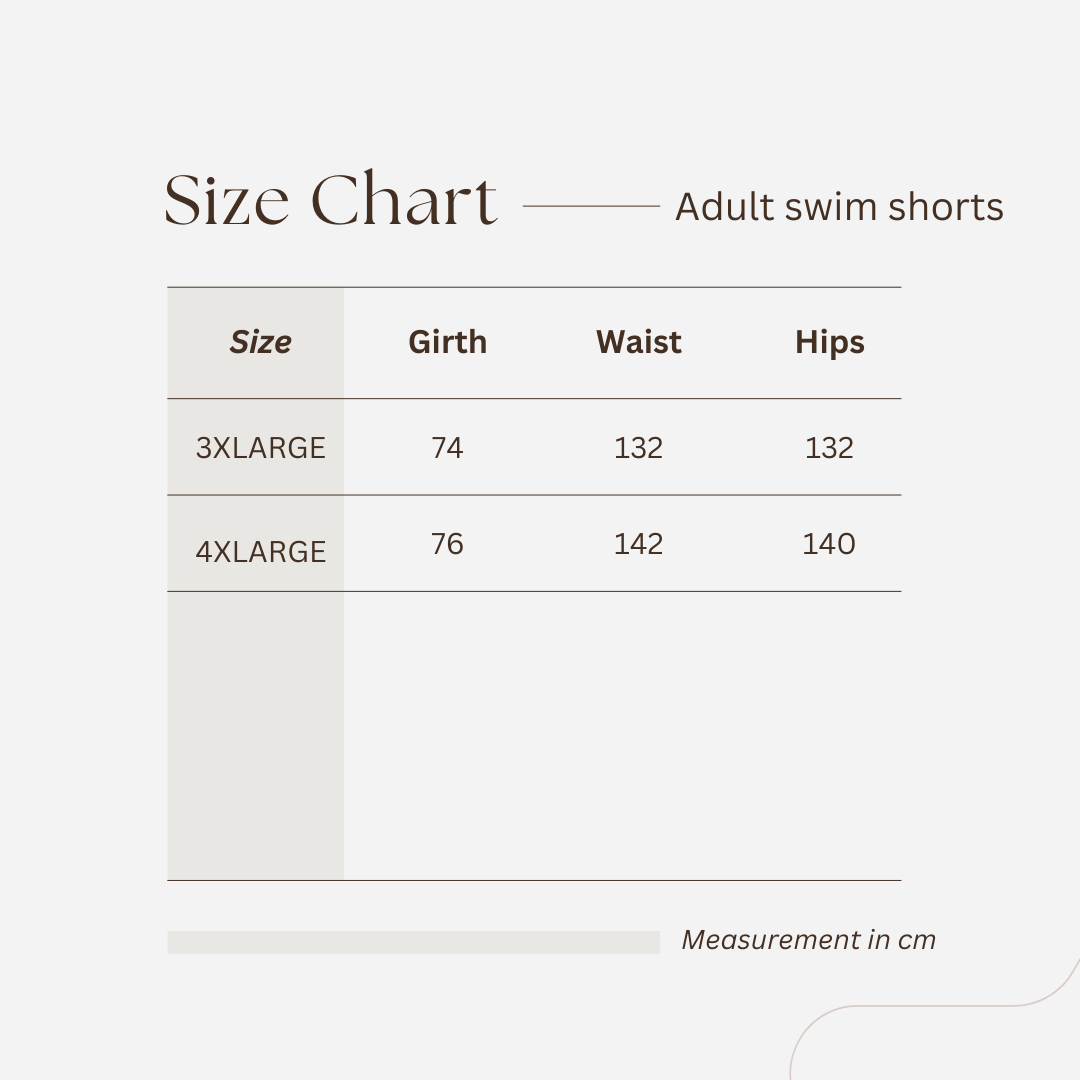Click the empty gray column below 4XLARGE
The width and height of the screenshot is (1080, 1080).
click(255, 735)
